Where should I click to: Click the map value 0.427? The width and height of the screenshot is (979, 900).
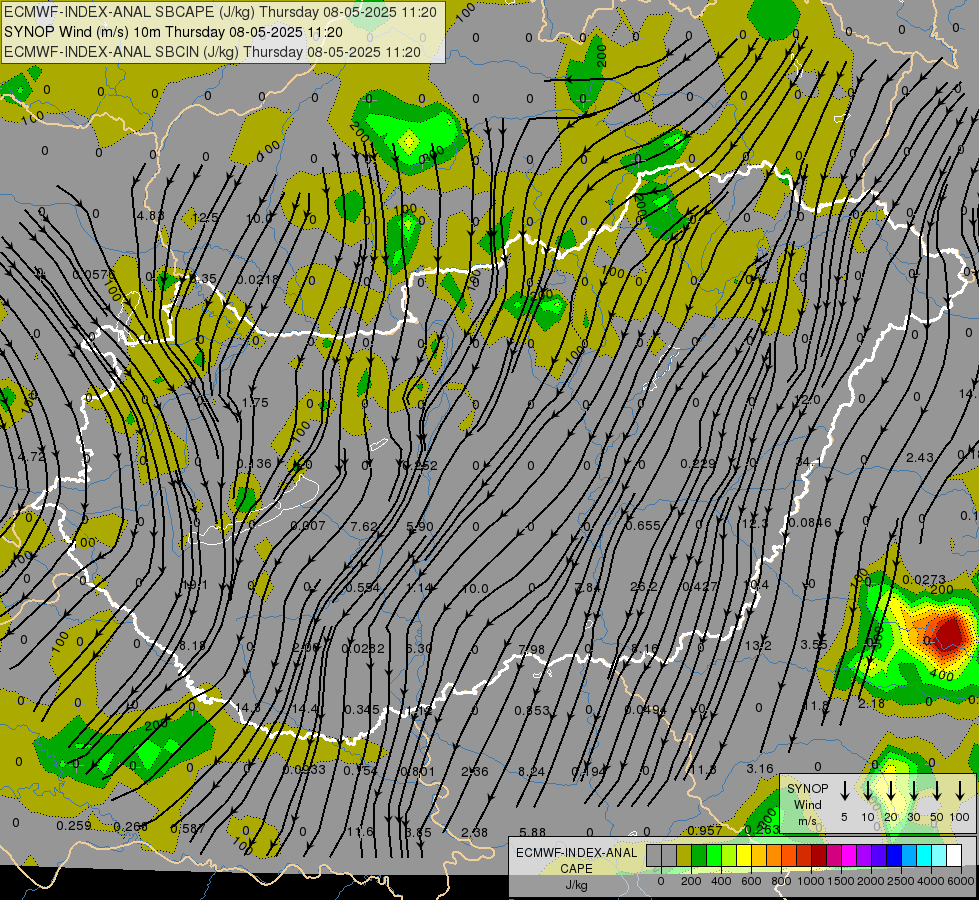pyautogui.click(x=699, y=586)
